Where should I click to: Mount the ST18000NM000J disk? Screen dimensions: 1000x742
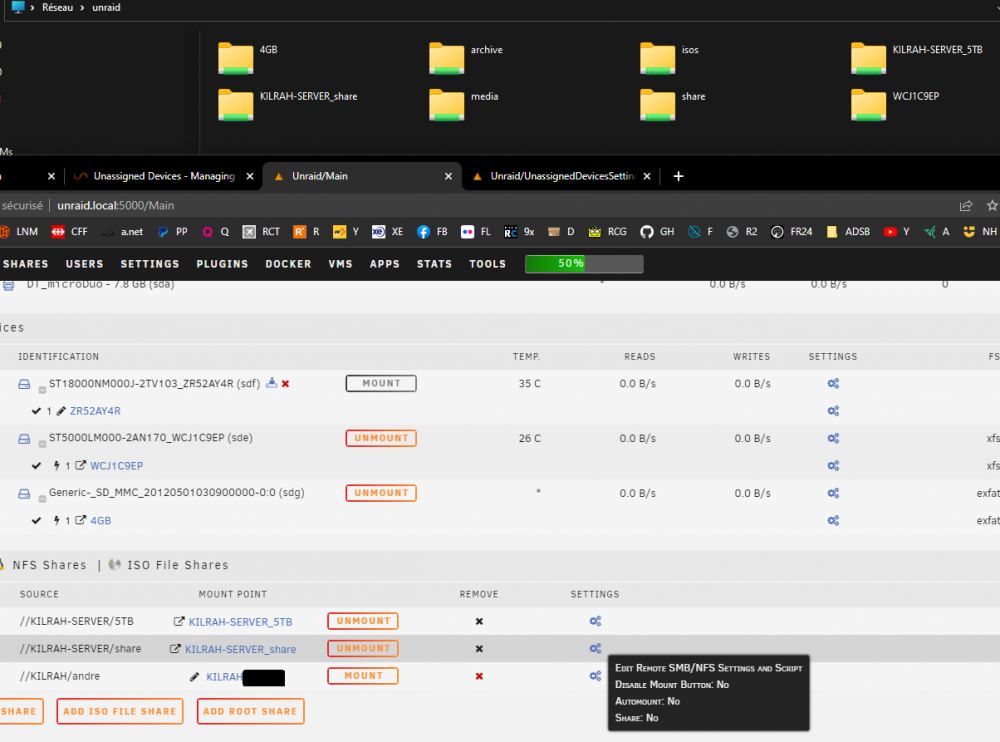coord(381,383)
